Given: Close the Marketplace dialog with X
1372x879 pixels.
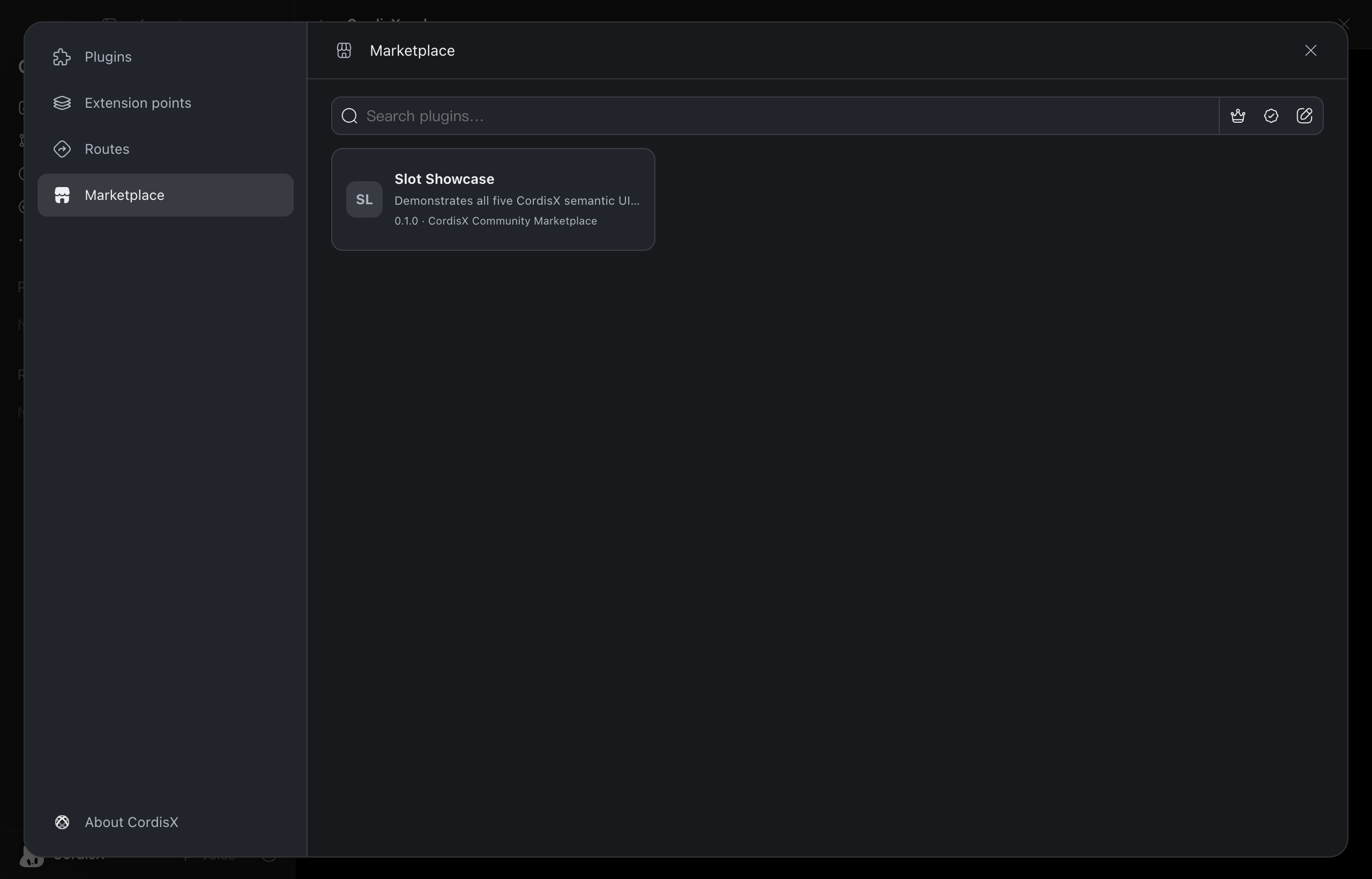Looking at the screenshot, I should click(1310, 51).
